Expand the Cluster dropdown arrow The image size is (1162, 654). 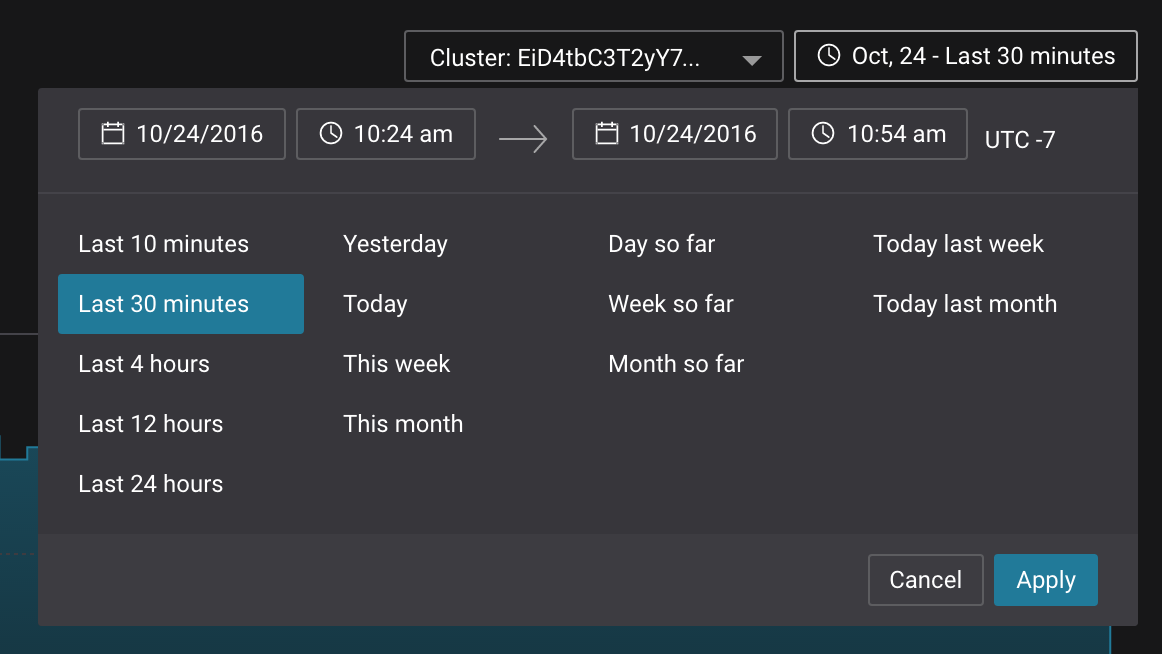point(752,60)
